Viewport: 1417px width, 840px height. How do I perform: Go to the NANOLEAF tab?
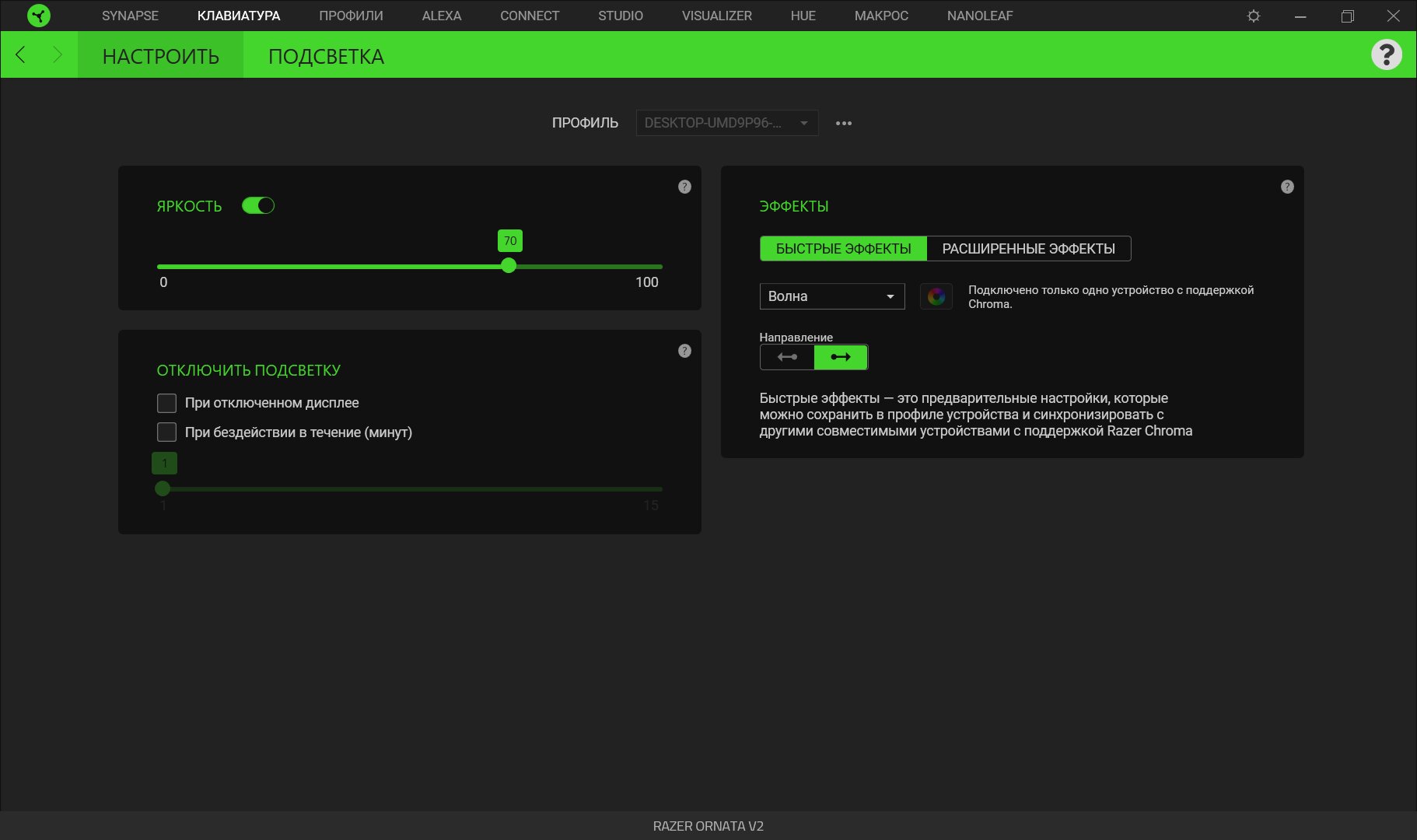pos(980,16)
